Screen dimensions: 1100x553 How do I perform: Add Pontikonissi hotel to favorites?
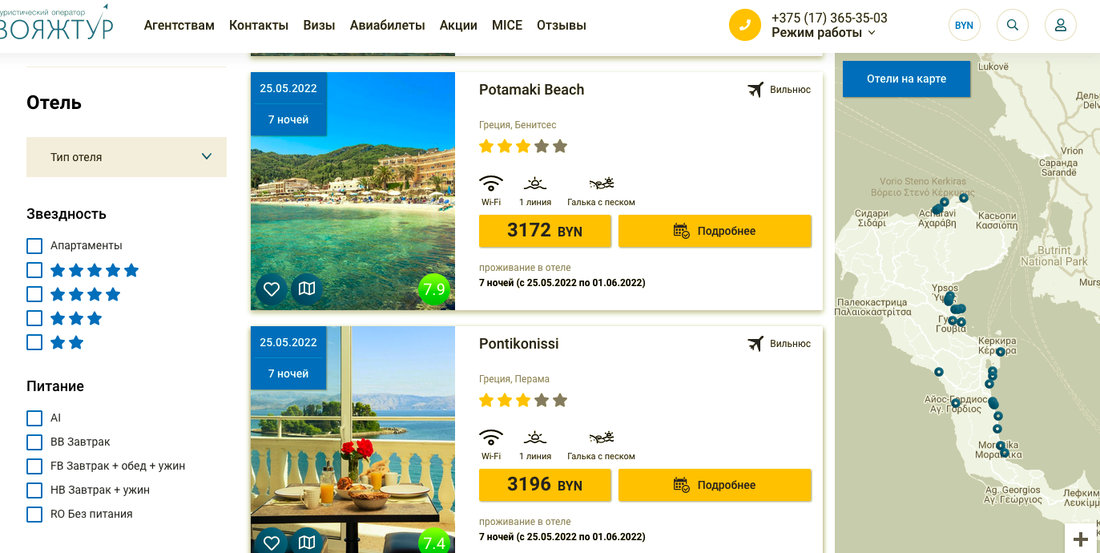tap(271, 542)
